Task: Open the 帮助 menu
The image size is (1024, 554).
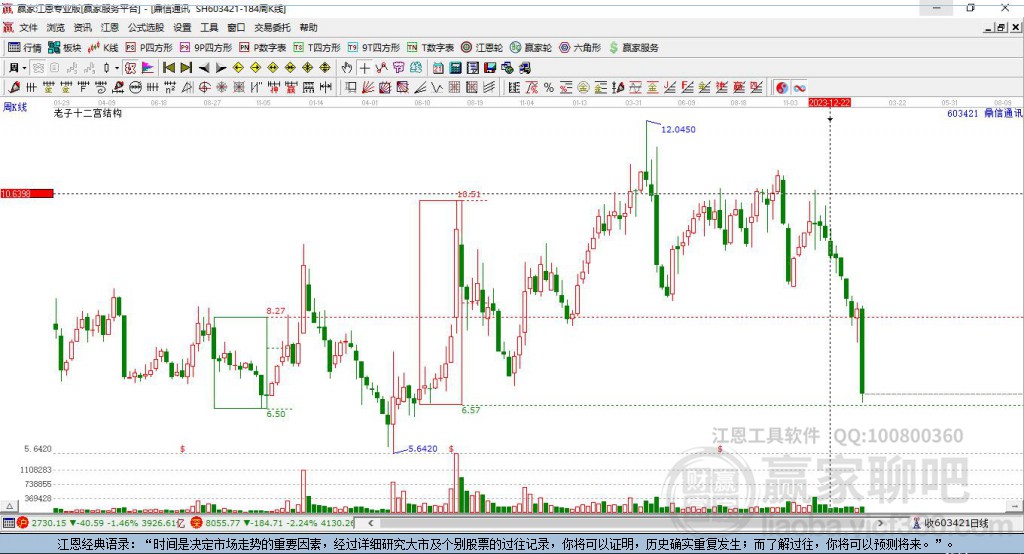Action: (x=308, y=27)
